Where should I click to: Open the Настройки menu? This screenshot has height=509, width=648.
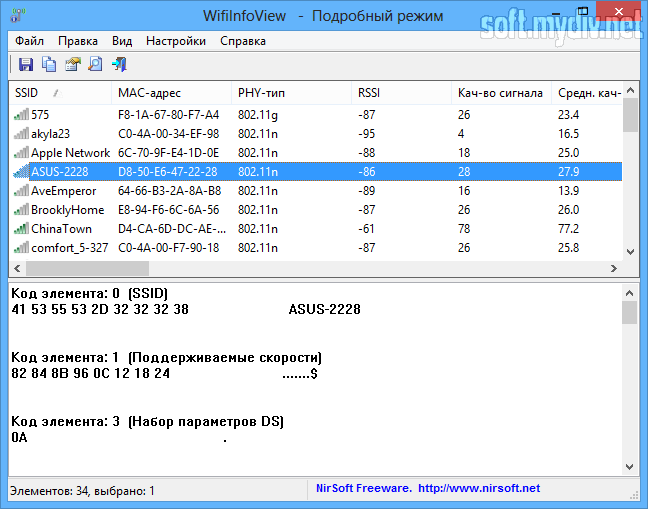[176, 41]
